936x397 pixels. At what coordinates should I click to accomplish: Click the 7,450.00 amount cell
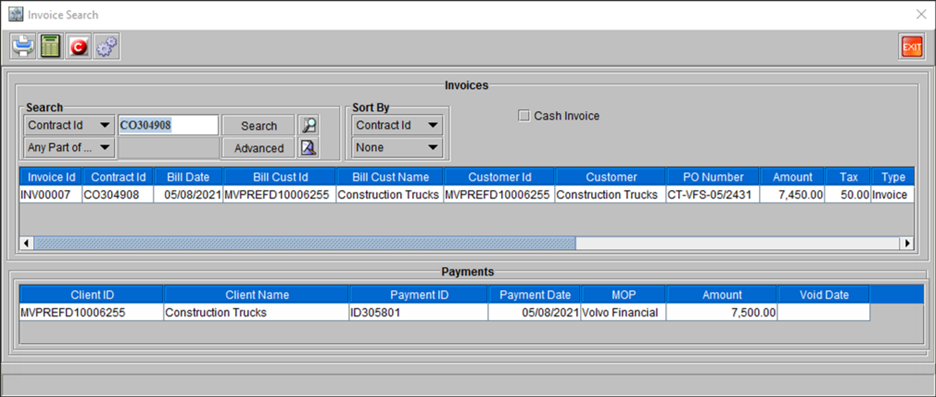click(x=792, y=195)
